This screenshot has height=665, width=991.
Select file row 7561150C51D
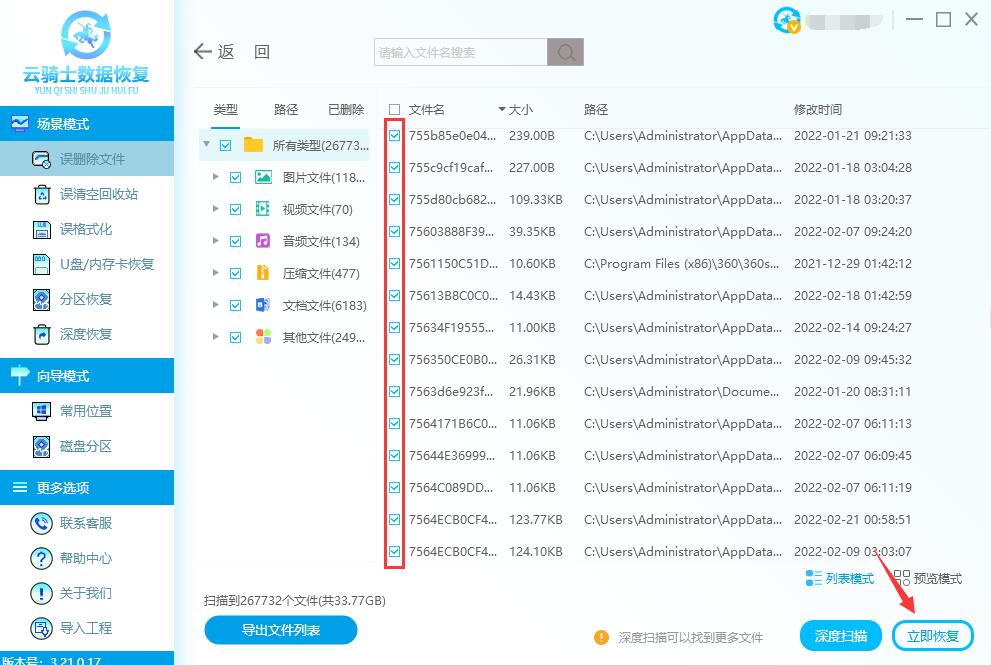[x=650, y=264]
